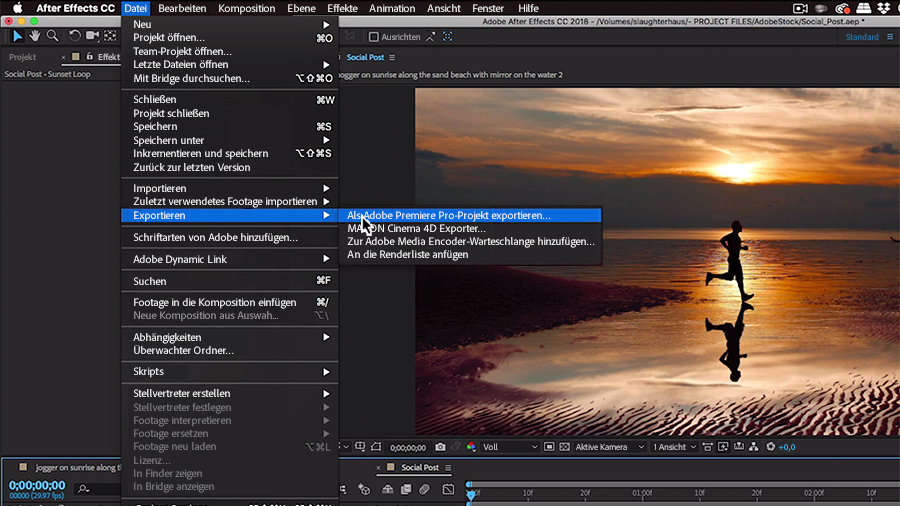Open the Dropbox menu bar icon
The image size is (900, 506).
click(885, 8)
